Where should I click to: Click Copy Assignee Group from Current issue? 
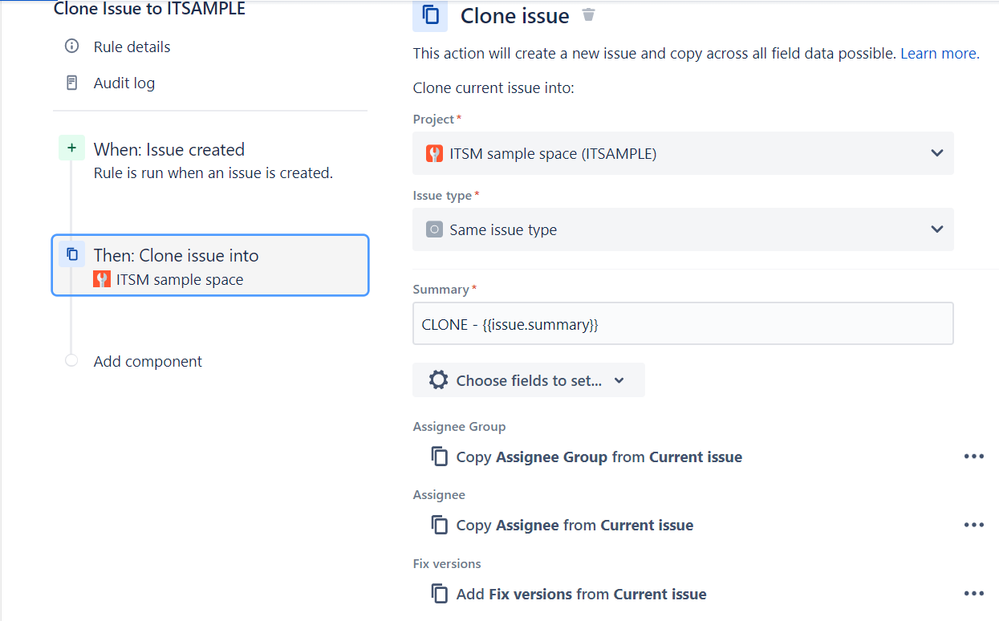tap(599, 457)
